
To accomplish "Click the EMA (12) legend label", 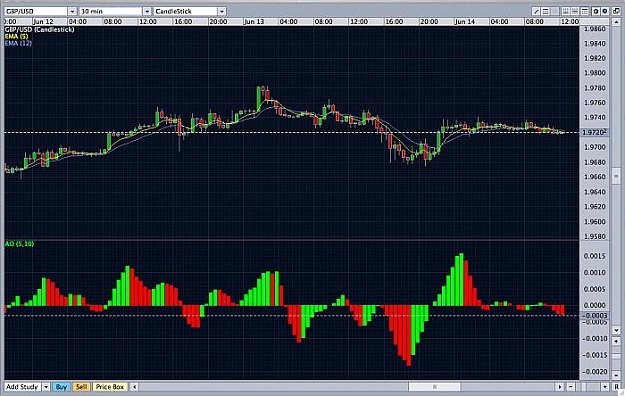I will coord(18,43).
